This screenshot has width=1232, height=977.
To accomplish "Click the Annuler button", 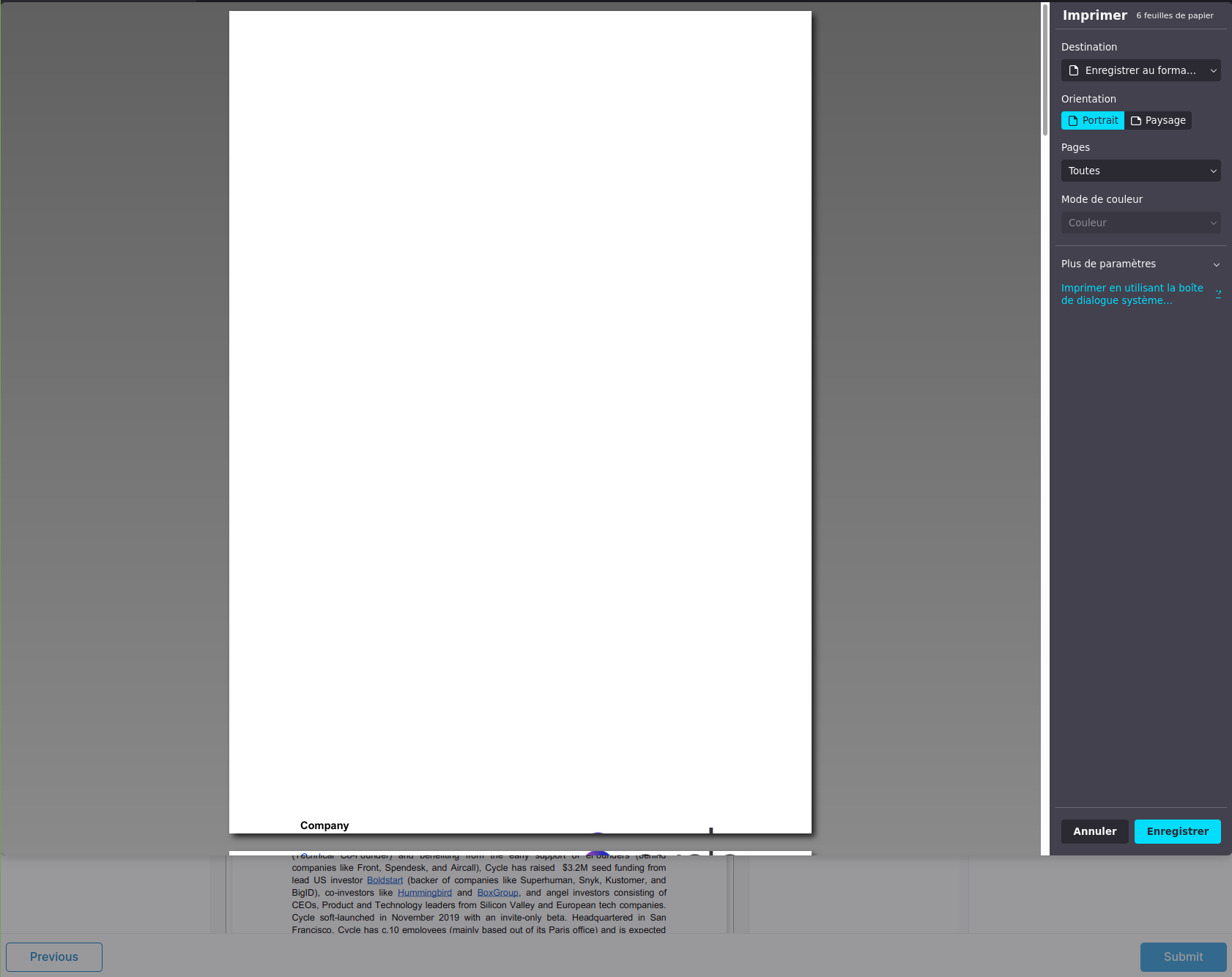I will 1094,831.
